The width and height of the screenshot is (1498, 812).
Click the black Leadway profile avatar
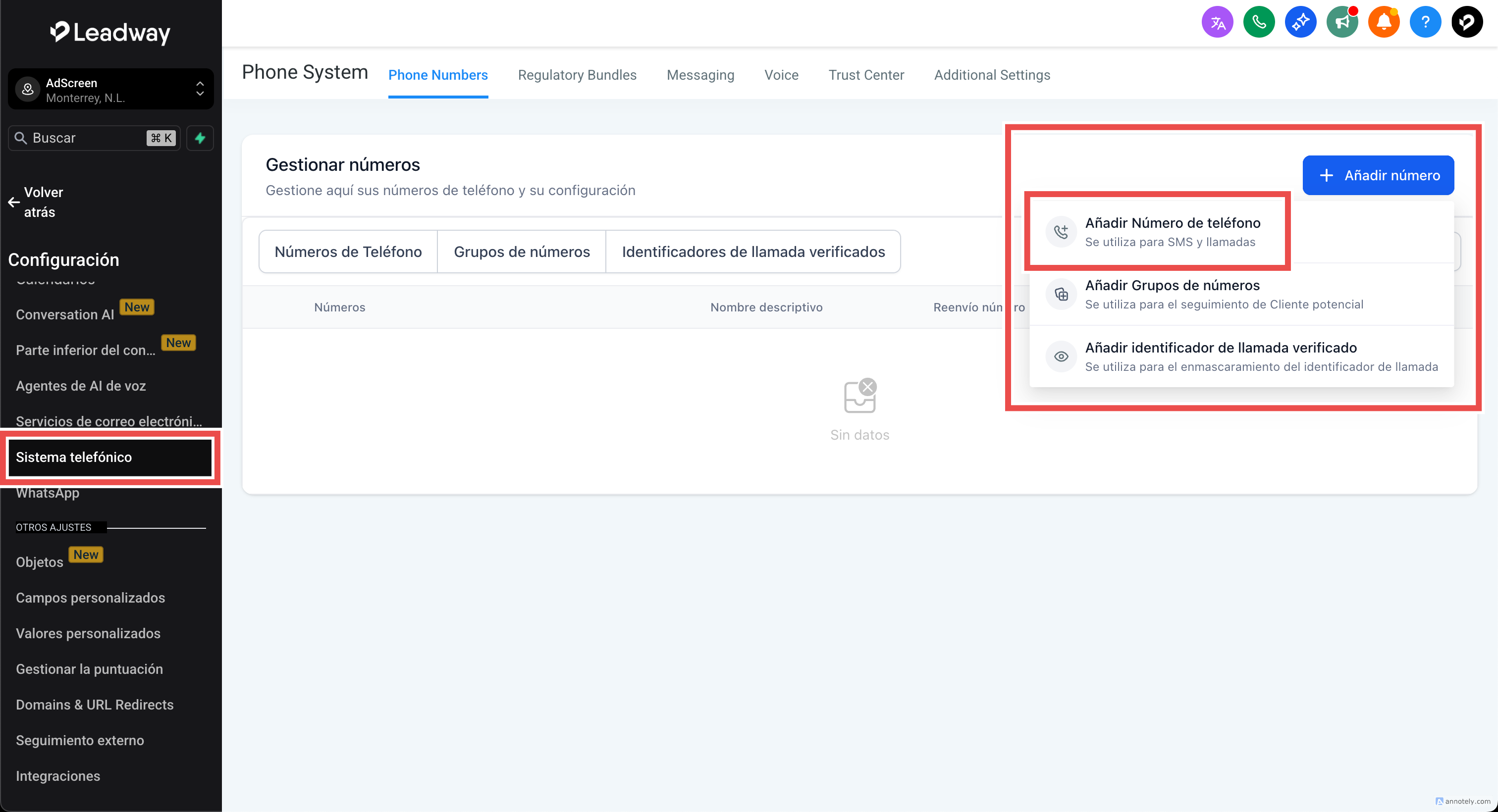tap(1467, 22)
